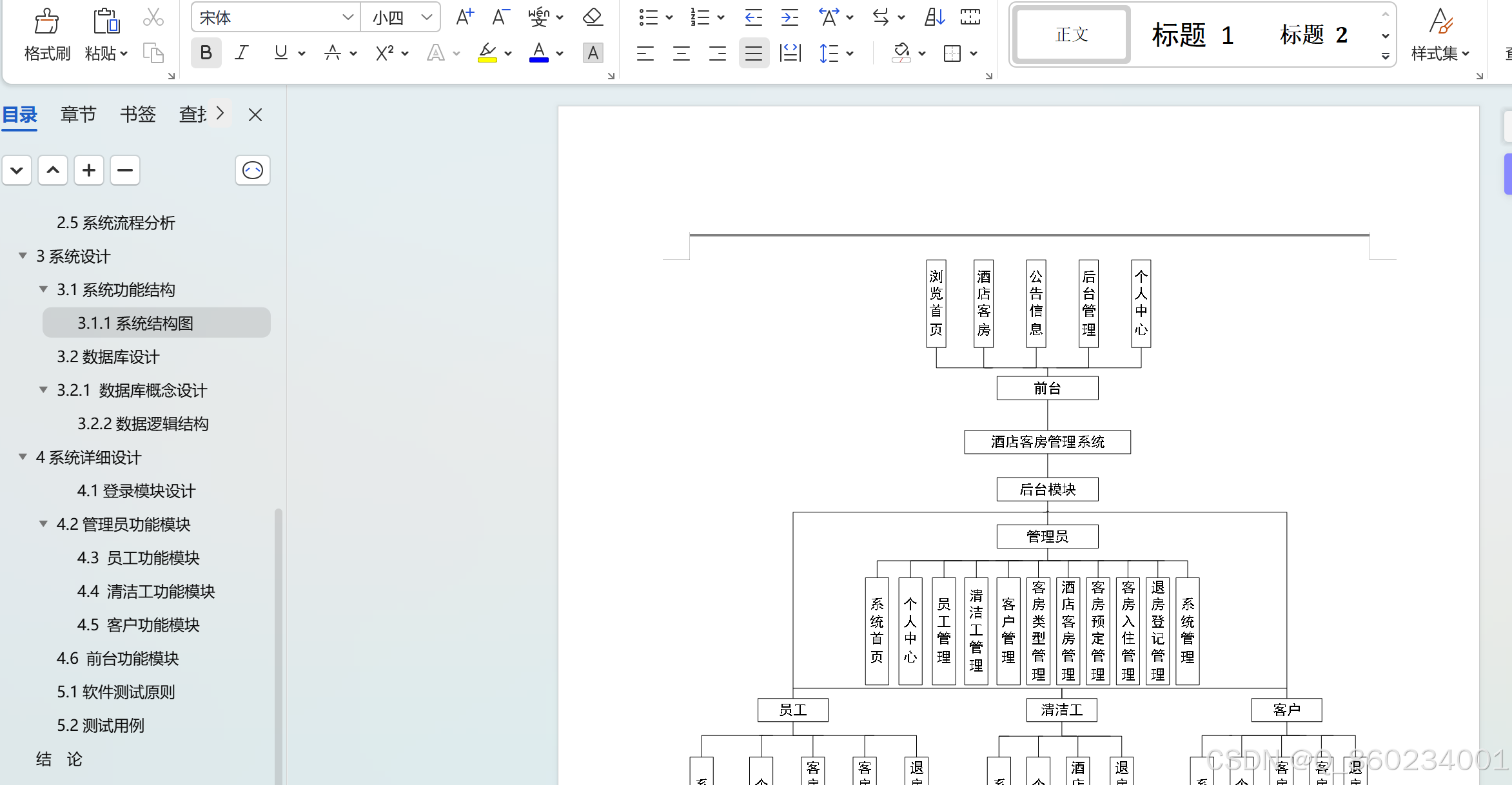Viewport: 1512px width, 785px height.
Task: Open the partially hidden 查找 tab
Action: coord(192,115)
